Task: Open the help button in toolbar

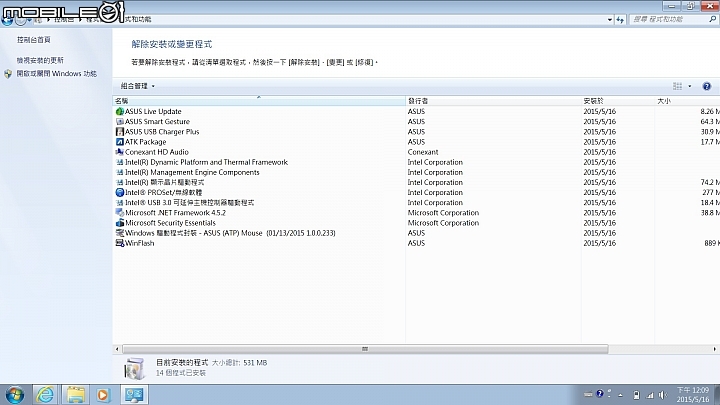Action: (707, 86)
